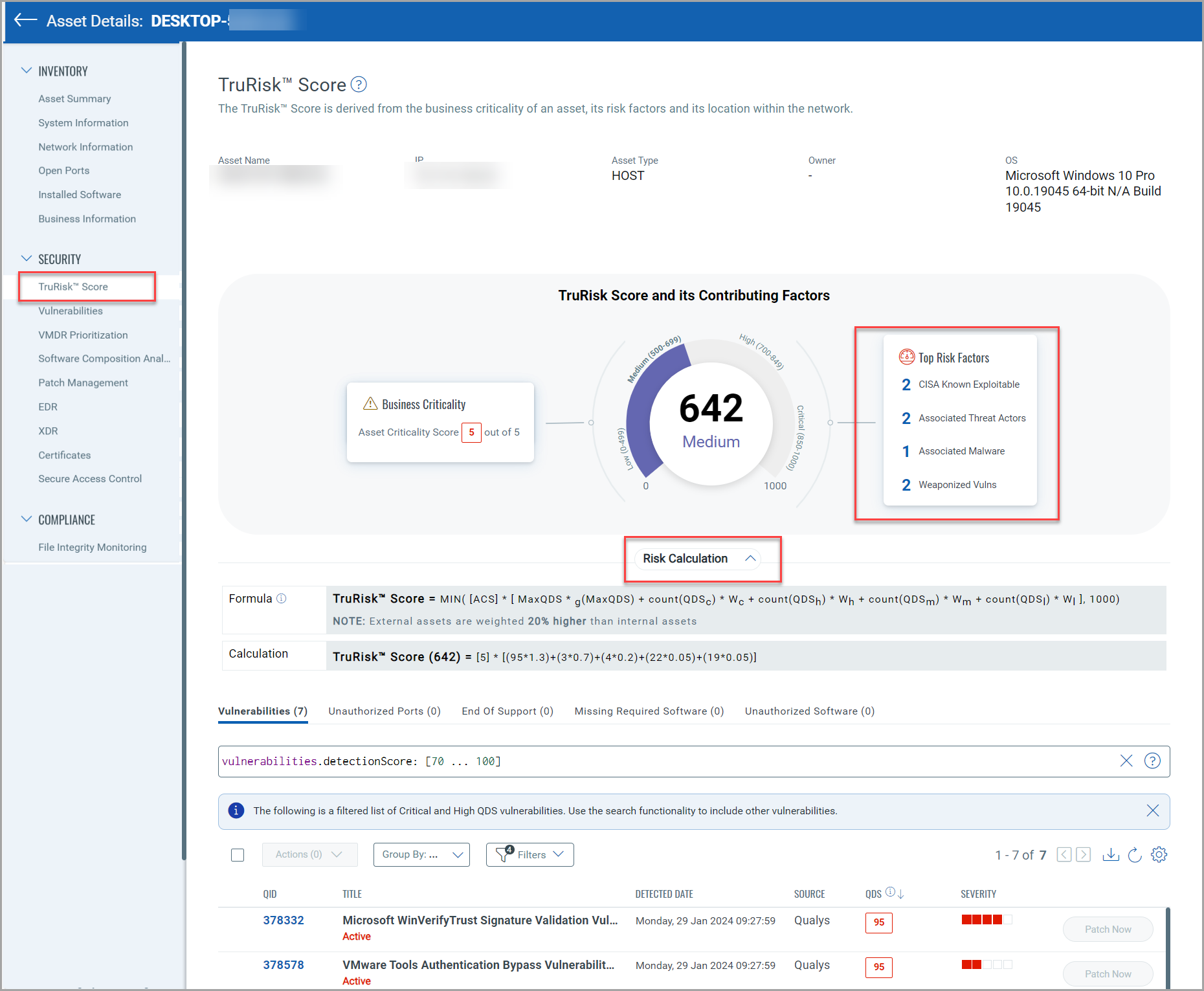1204x991 pixels.
Task: Open XDR page
Action: click(x=48, y=431)
